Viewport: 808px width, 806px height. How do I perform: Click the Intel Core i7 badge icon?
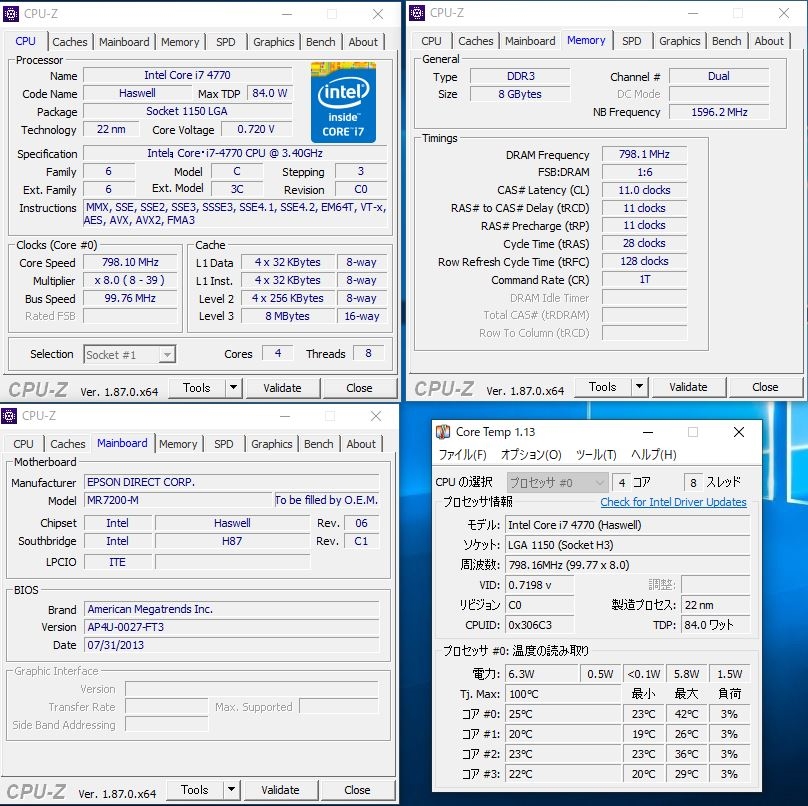point(343,103)
